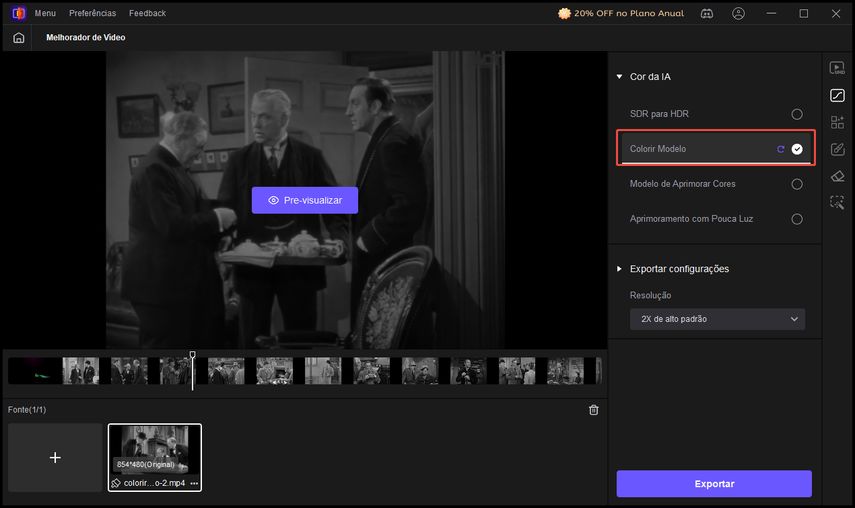Select Modelo de Aprimorar Cores radio button

click(797, 184)
